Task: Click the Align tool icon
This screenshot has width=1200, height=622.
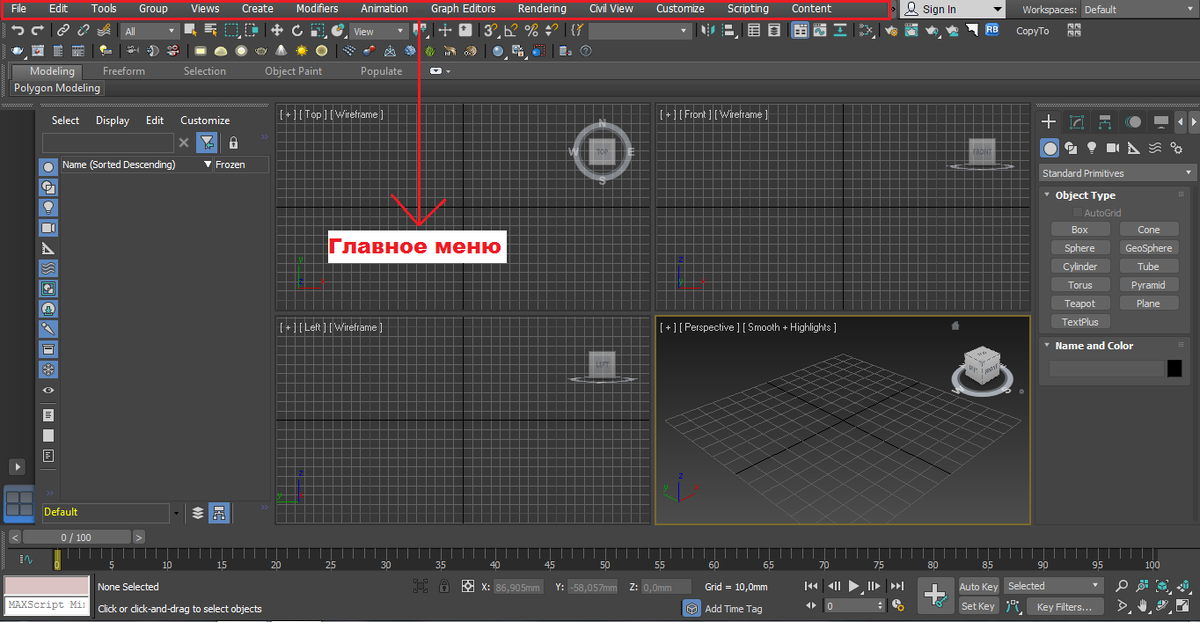Action: pos(728,31)
